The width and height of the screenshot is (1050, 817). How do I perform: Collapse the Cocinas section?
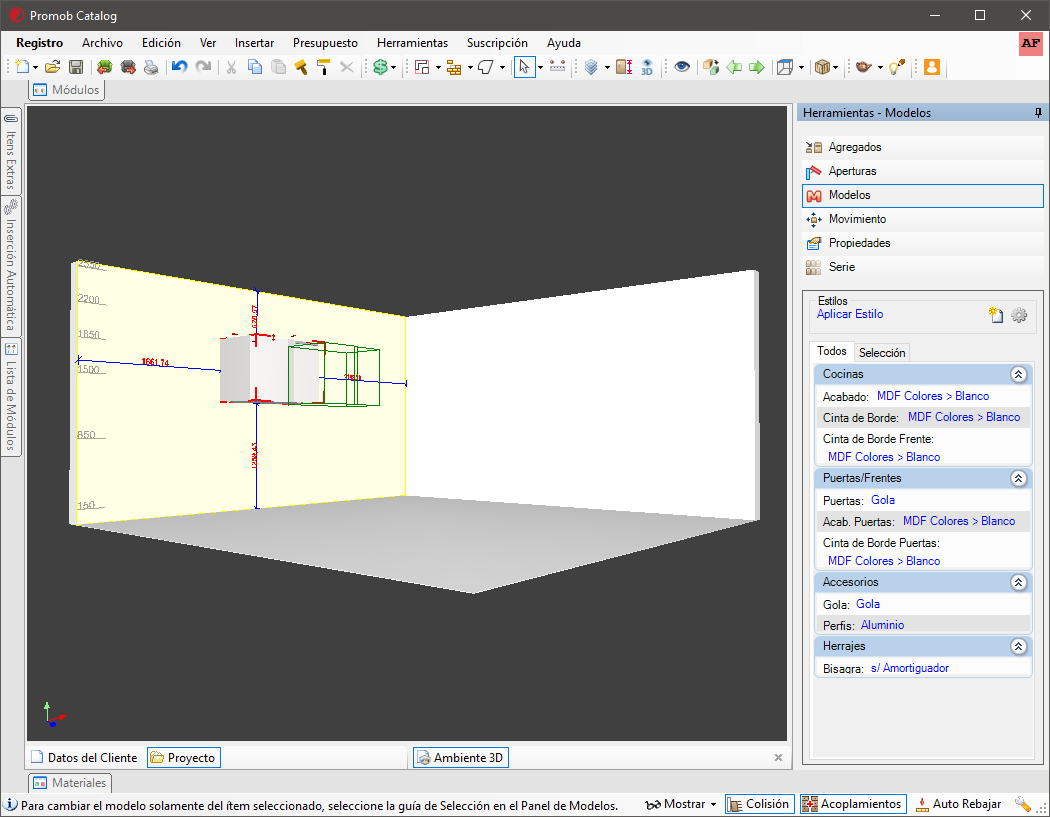click(x=1018, y=374)
